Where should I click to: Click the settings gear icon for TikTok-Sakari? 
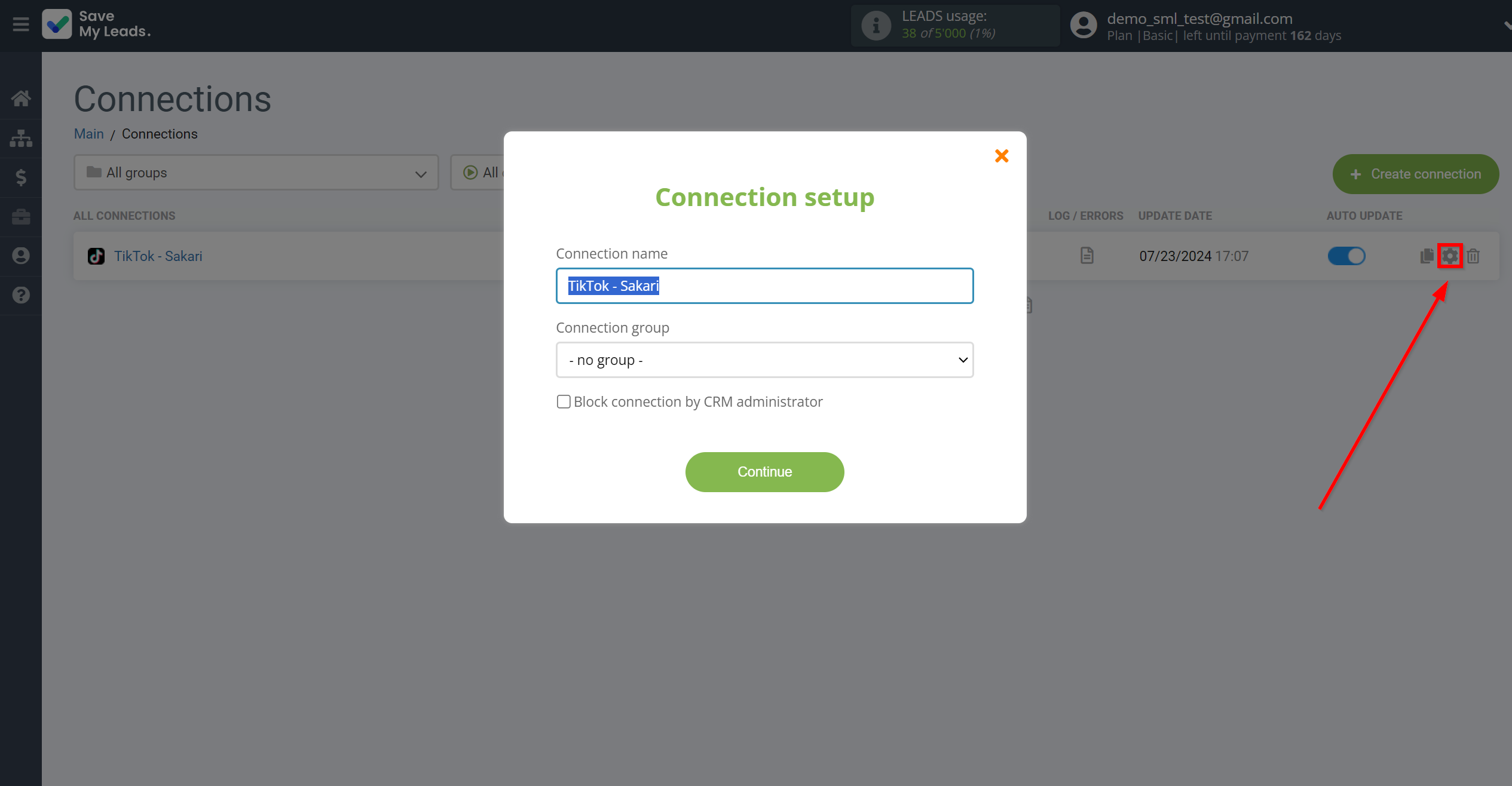pyautogui.click(x=1450, y=255)
